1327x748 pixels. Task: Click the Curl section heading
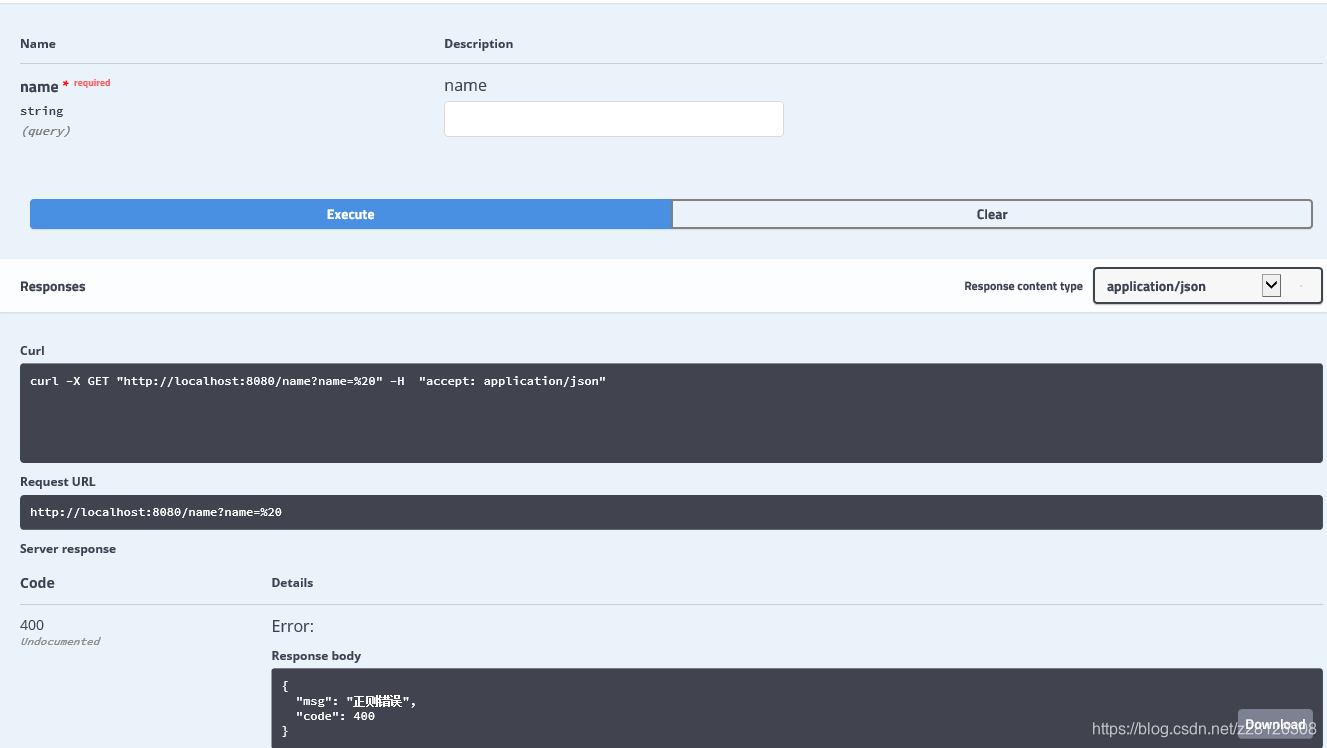pos(32,351)
